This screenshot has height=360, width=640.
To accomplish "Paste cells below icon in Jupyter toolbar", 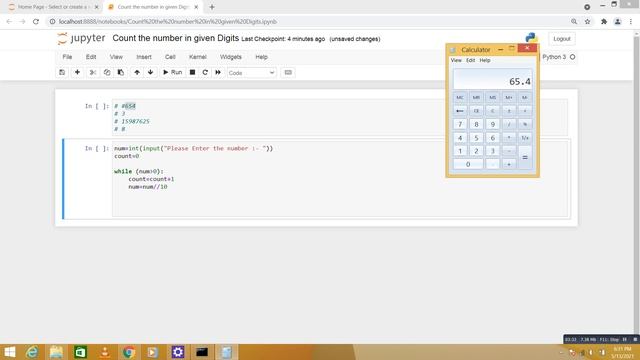I will (x=121, y=72).
